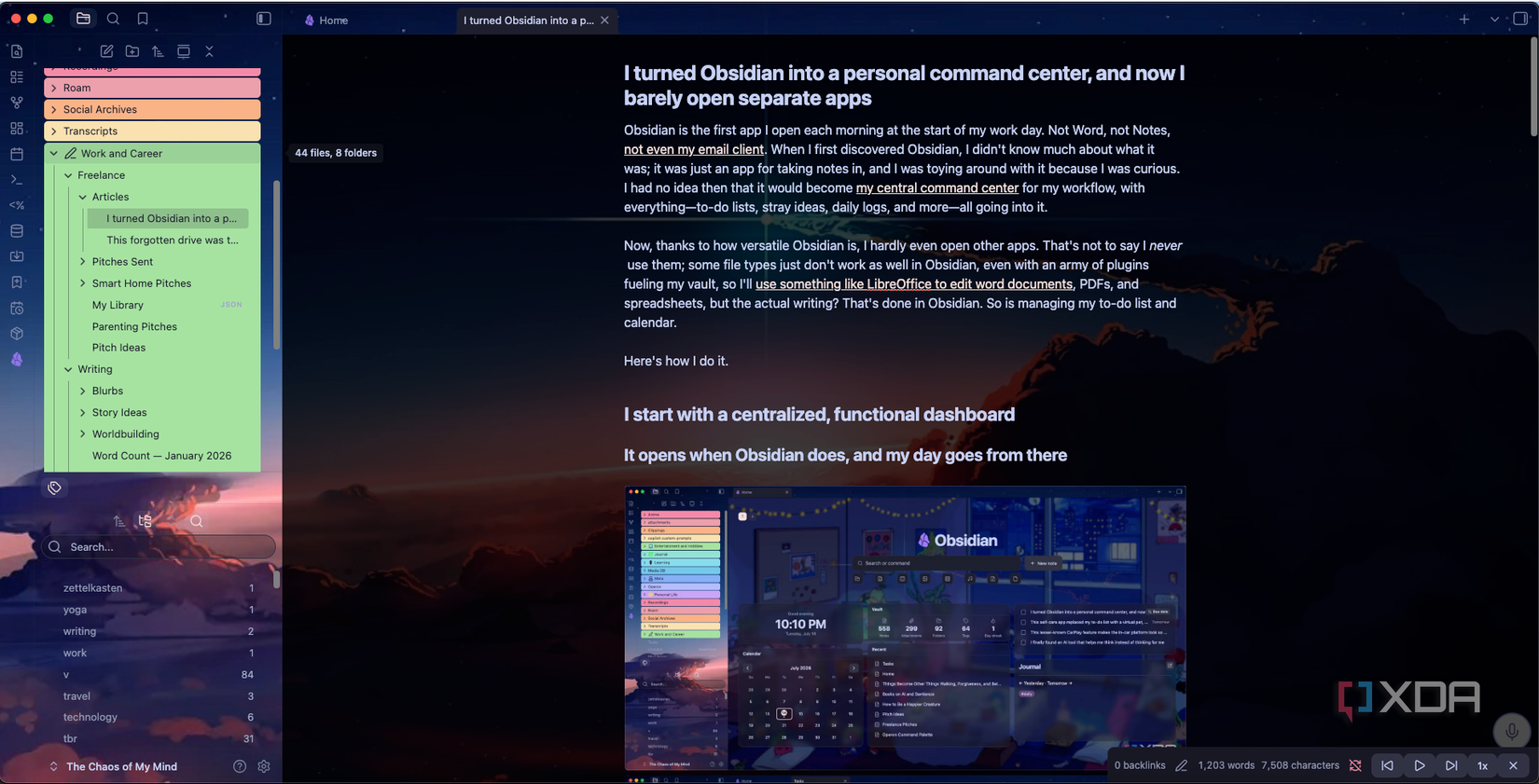Create a new folder

point(132,51)
